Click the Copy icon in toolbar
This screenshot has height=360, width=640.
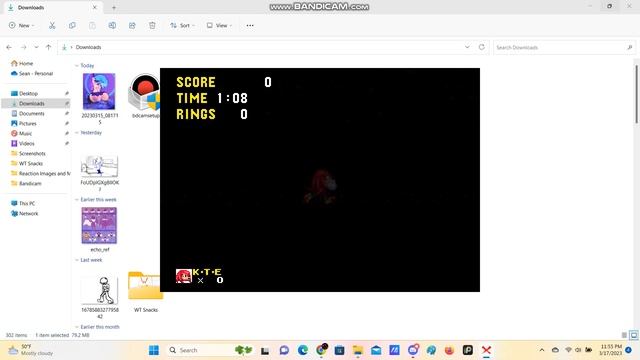(72, 25)
